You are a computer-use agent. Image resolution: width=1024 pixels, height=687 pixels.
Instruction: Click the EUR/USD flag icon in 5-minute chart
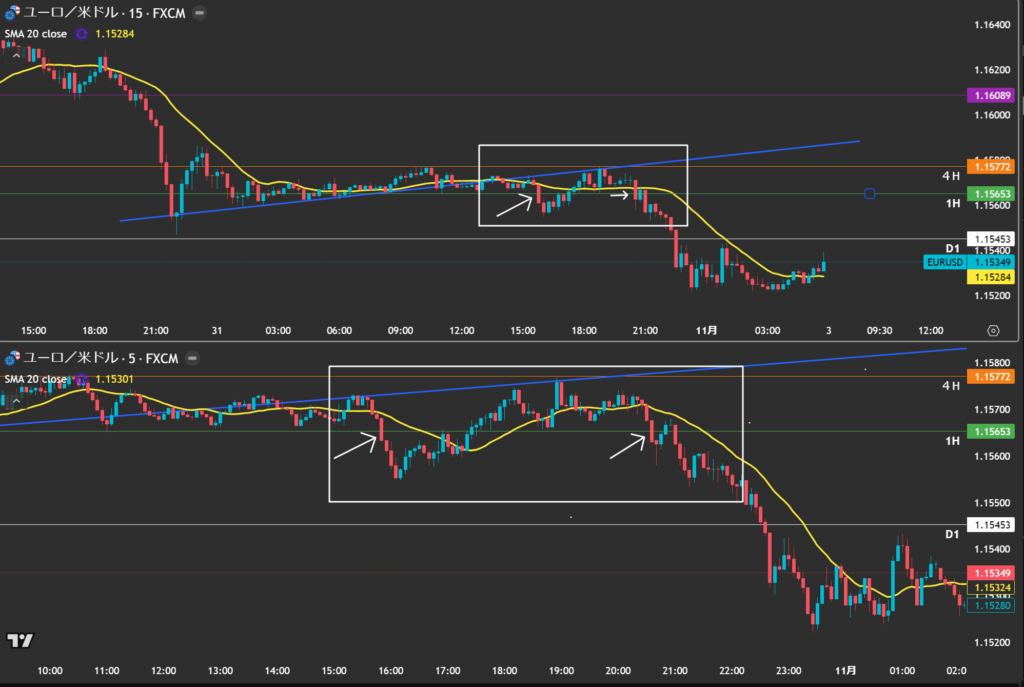click(x=12, y=358)
